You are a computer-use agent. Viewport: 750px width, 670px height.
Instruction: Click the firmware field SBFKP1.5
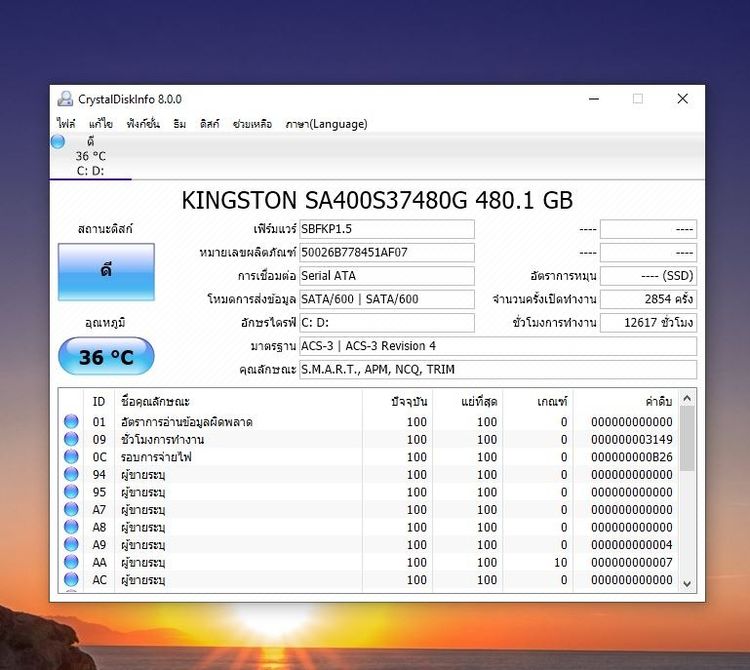[x=387, y=229]
